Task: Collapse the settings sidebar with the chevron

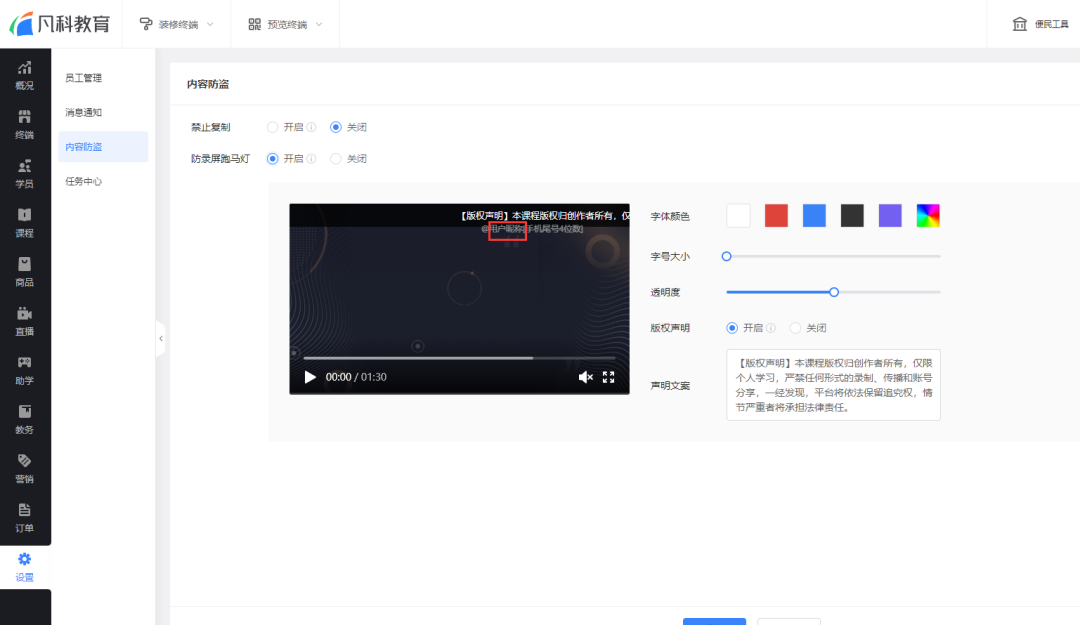Action: tap(161, 339)
